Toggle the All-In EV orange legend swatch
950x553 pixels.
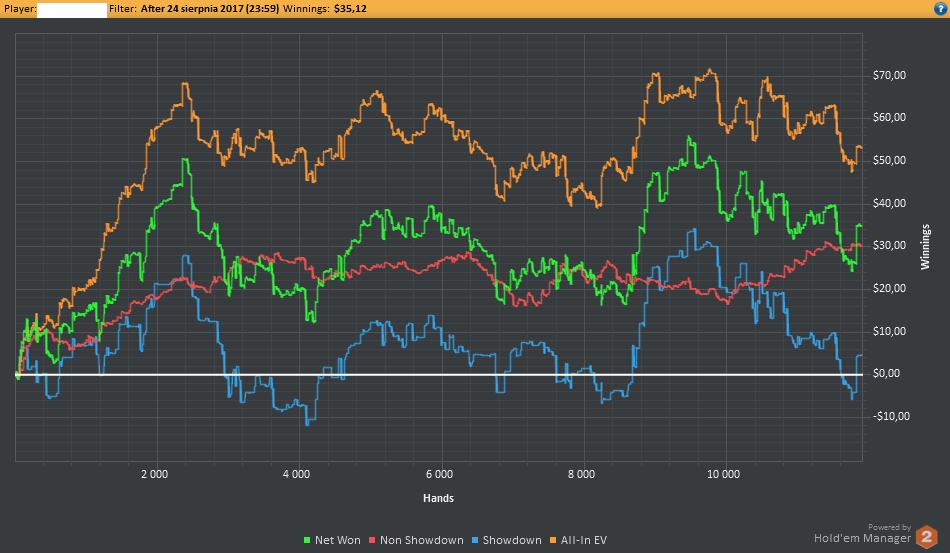(553, 540)
